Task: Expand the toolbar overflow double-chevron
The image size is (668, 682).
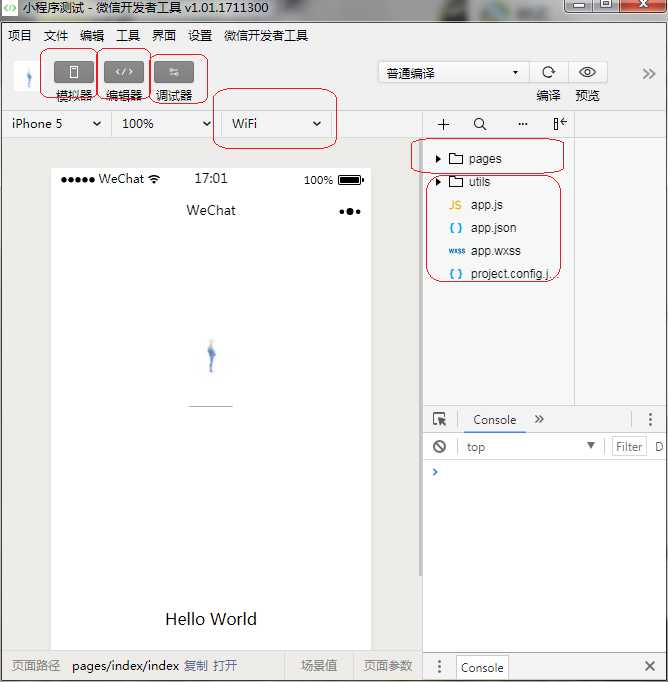Action: [648, 74]
